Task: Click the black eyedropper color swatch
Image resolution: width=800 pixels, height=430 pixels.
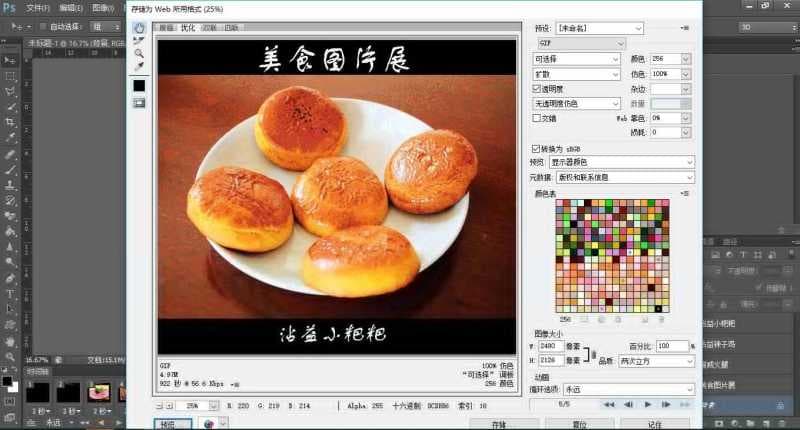Action: click(139, 86)
